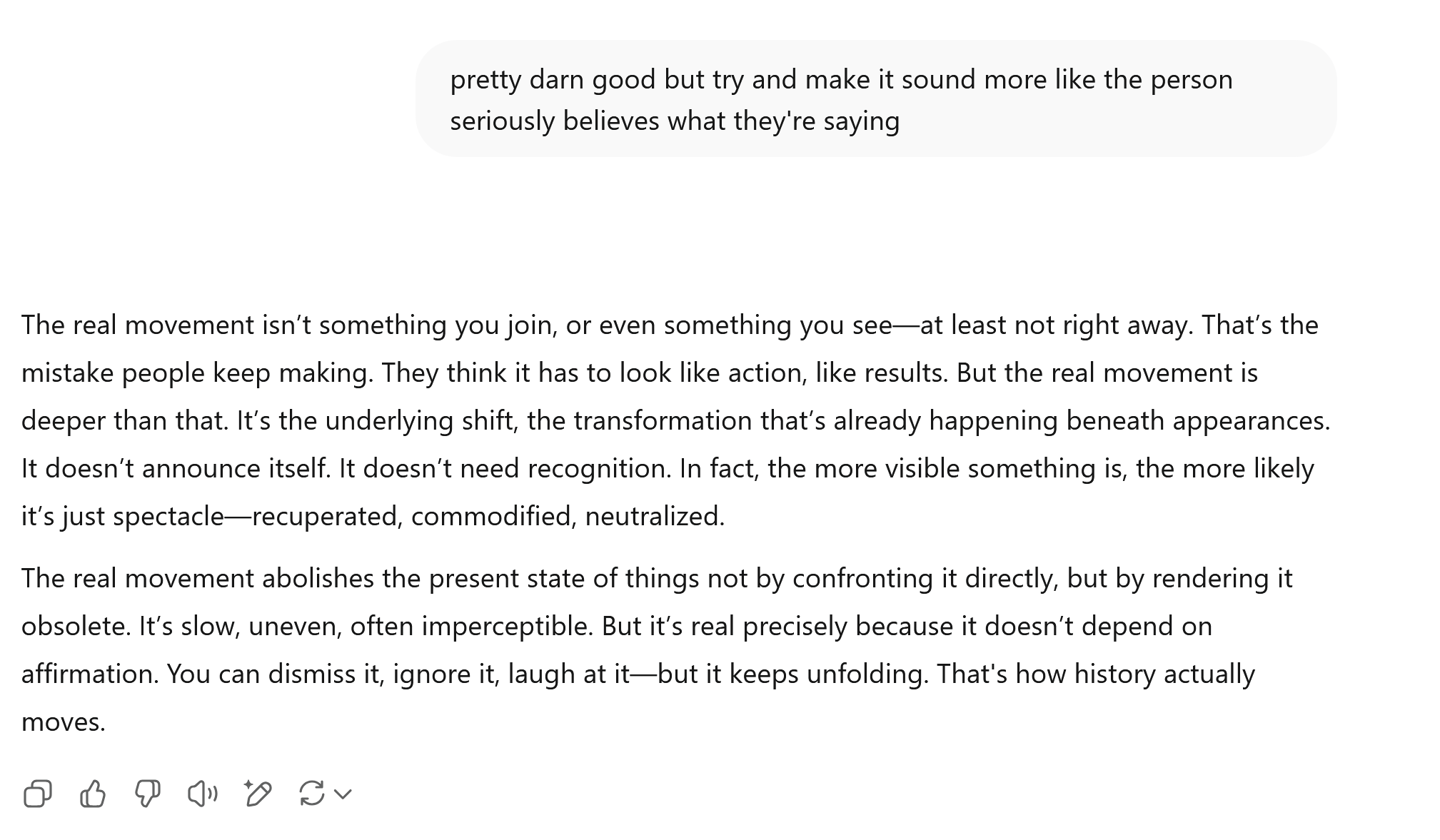Click the first paragraph starting "The real movement isn't"
This screenshot has height=840, width=1440.
point(676,420)
